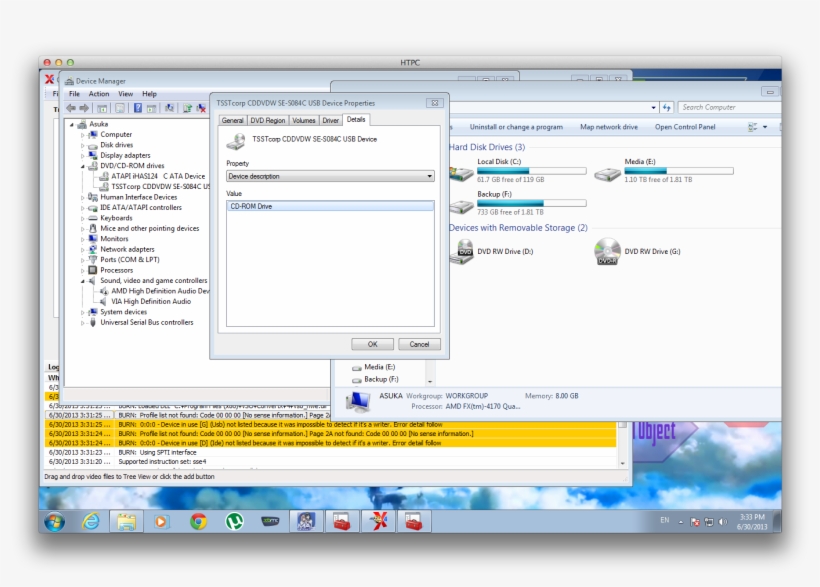820x587 pixels.
Task: Open the File menu in Device Manager
Action: pyautogui.click(x=74, y=94)
